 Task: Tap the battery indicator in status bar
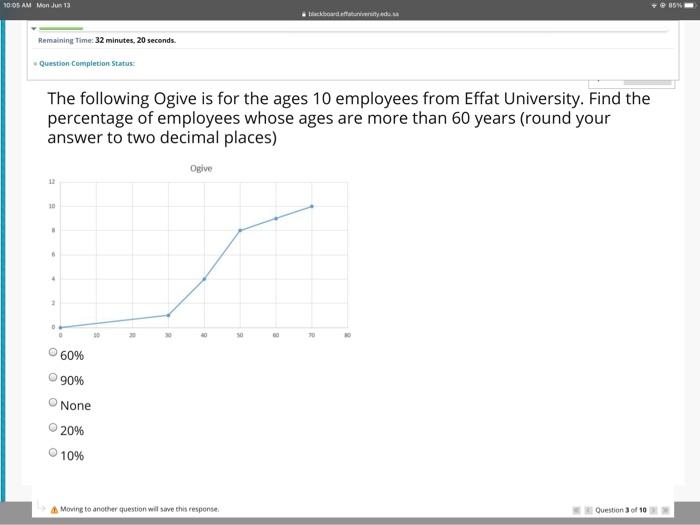pyautogui.click(x=690, y=5)
